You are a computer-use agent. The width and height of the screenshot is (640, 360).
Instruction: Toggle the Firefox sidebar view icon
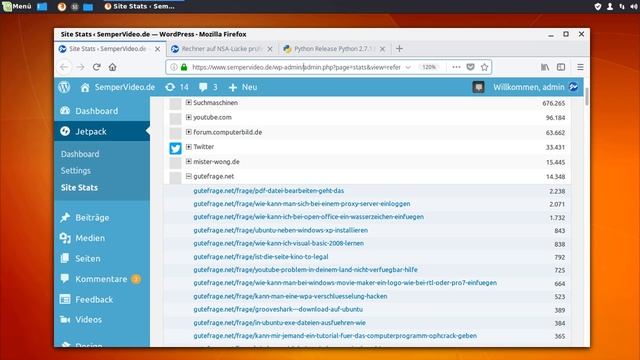point(561,67)
